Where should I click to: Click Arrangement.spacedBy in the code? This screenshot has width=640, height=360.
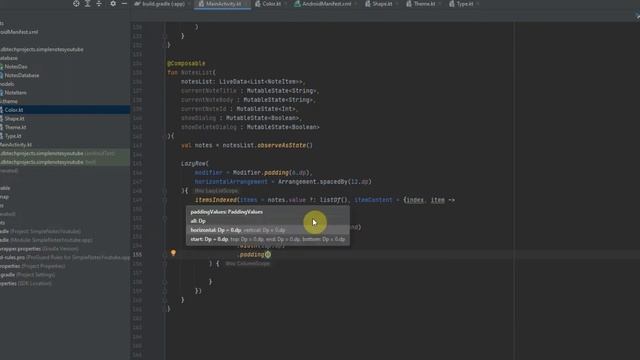[x=313, y=182]
